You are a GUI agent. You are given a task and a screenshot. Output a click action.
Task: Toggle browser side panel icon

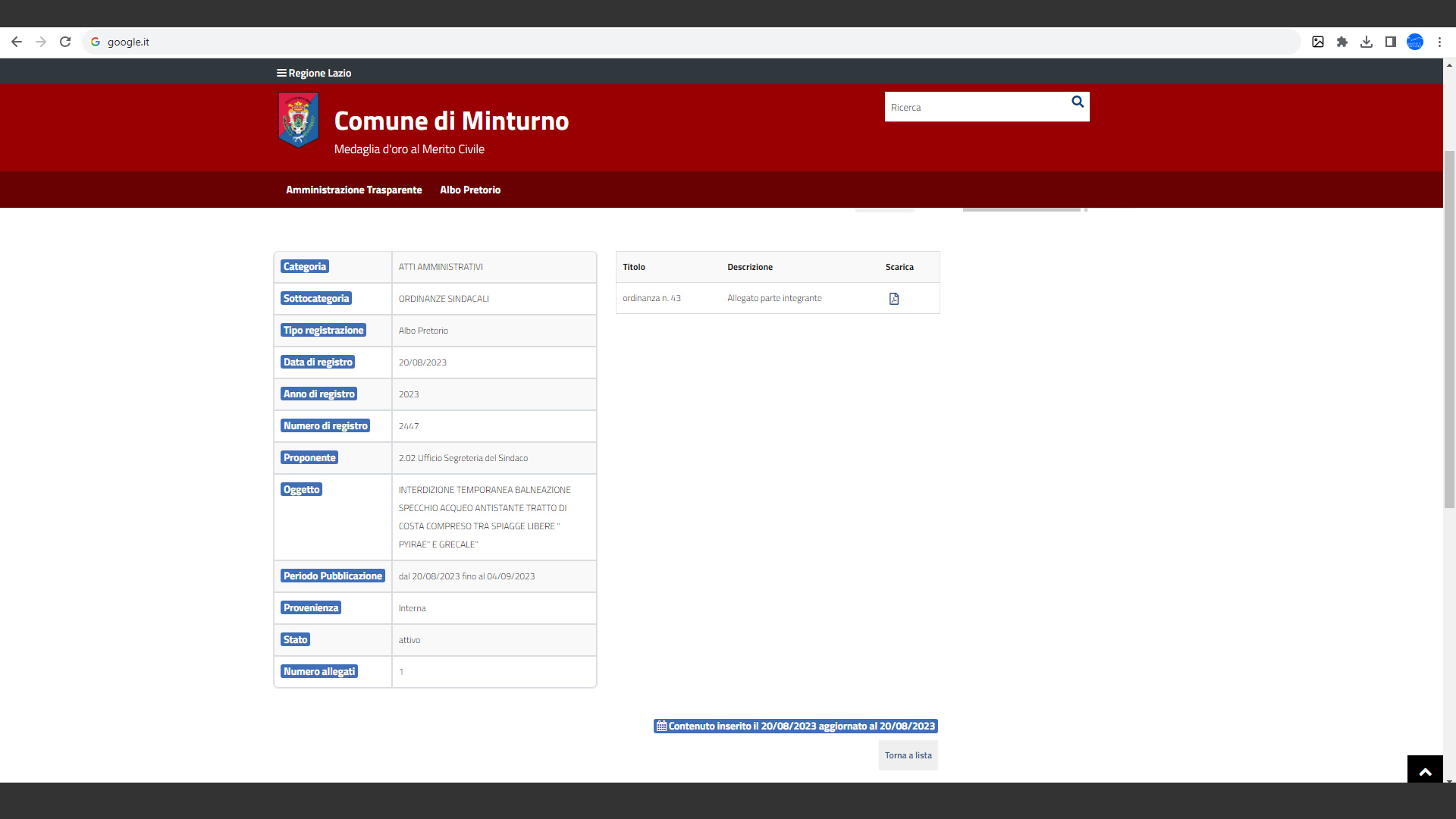tap(1391, 42)
